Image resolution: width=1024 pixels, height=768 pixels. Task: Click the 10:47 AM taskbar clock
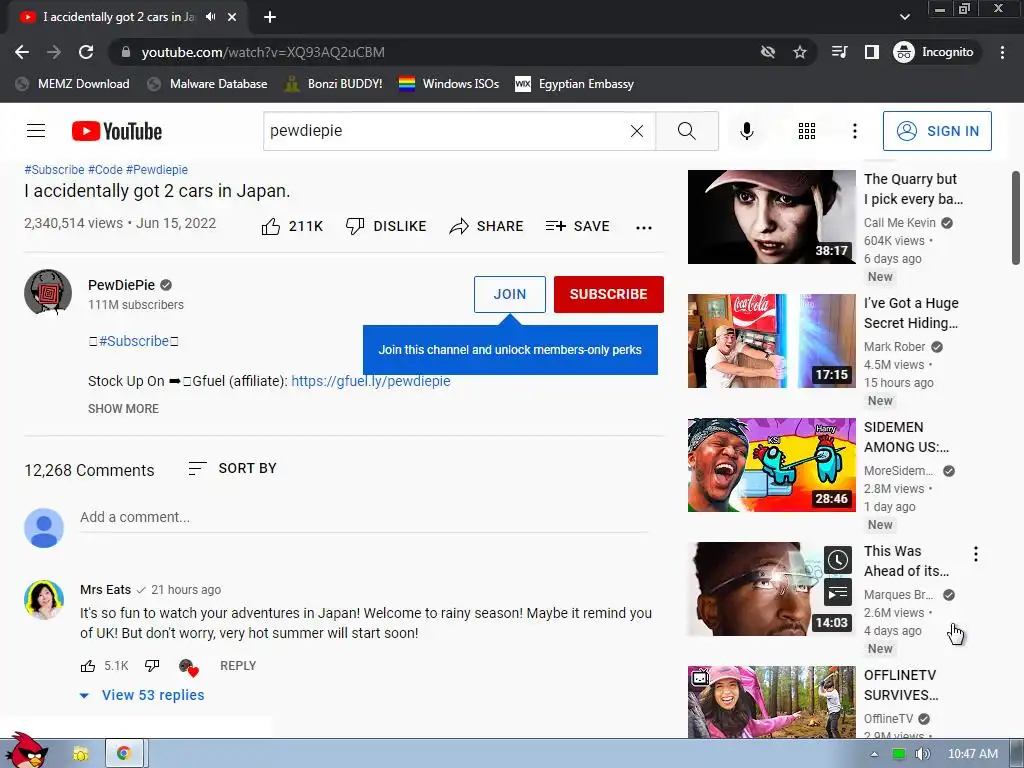pyautogui.click(x=972, y=754)
